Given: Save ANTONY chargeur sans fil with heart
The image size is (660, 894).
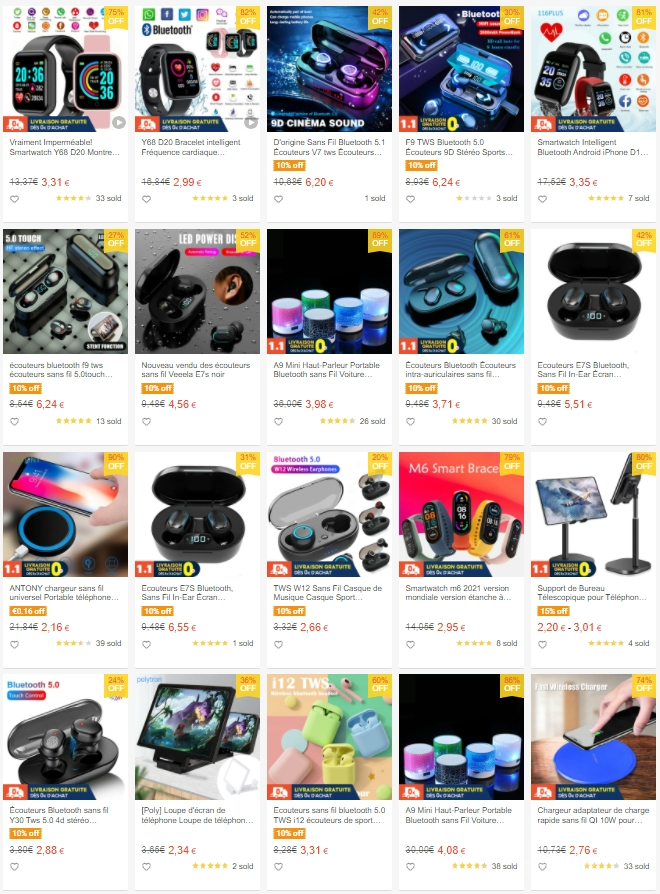Looking at the screenshot, I should coord(15,644).
